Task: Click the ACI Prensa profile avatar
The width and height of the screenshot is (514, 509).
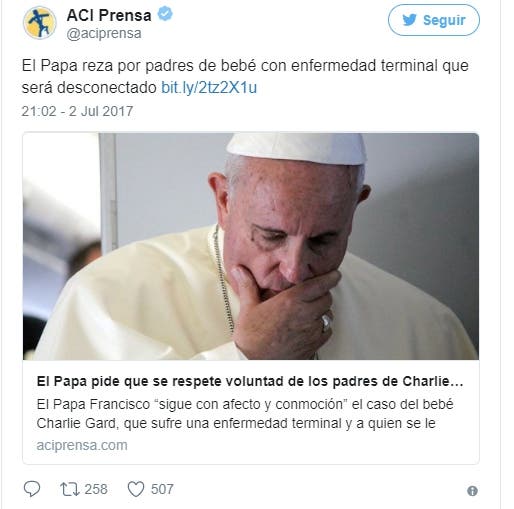Action: click(40, 23)
